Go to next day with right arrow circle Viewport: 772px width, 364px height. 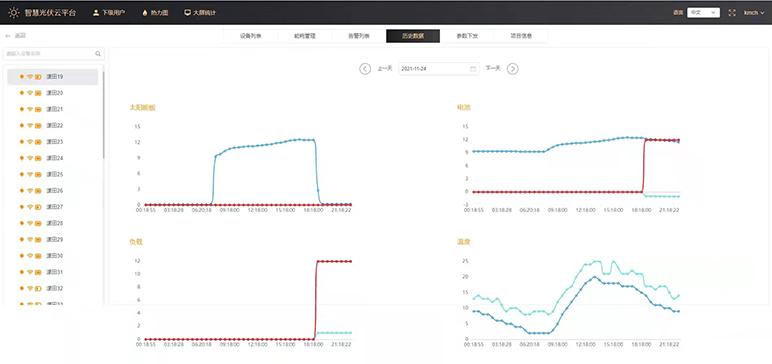(x=513, y=69)
